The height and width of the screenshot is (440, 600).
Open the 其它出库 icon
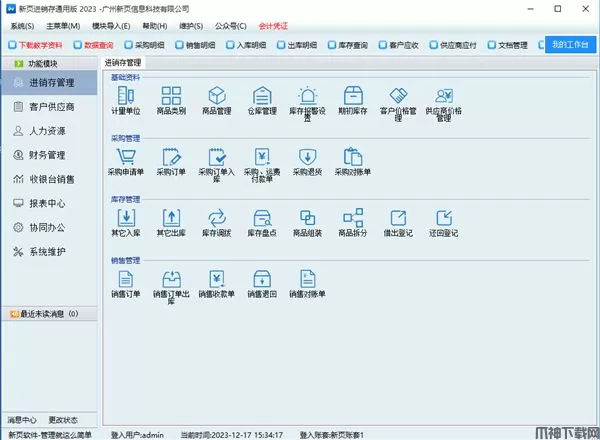pyautogui.click(x=171, y=217)
